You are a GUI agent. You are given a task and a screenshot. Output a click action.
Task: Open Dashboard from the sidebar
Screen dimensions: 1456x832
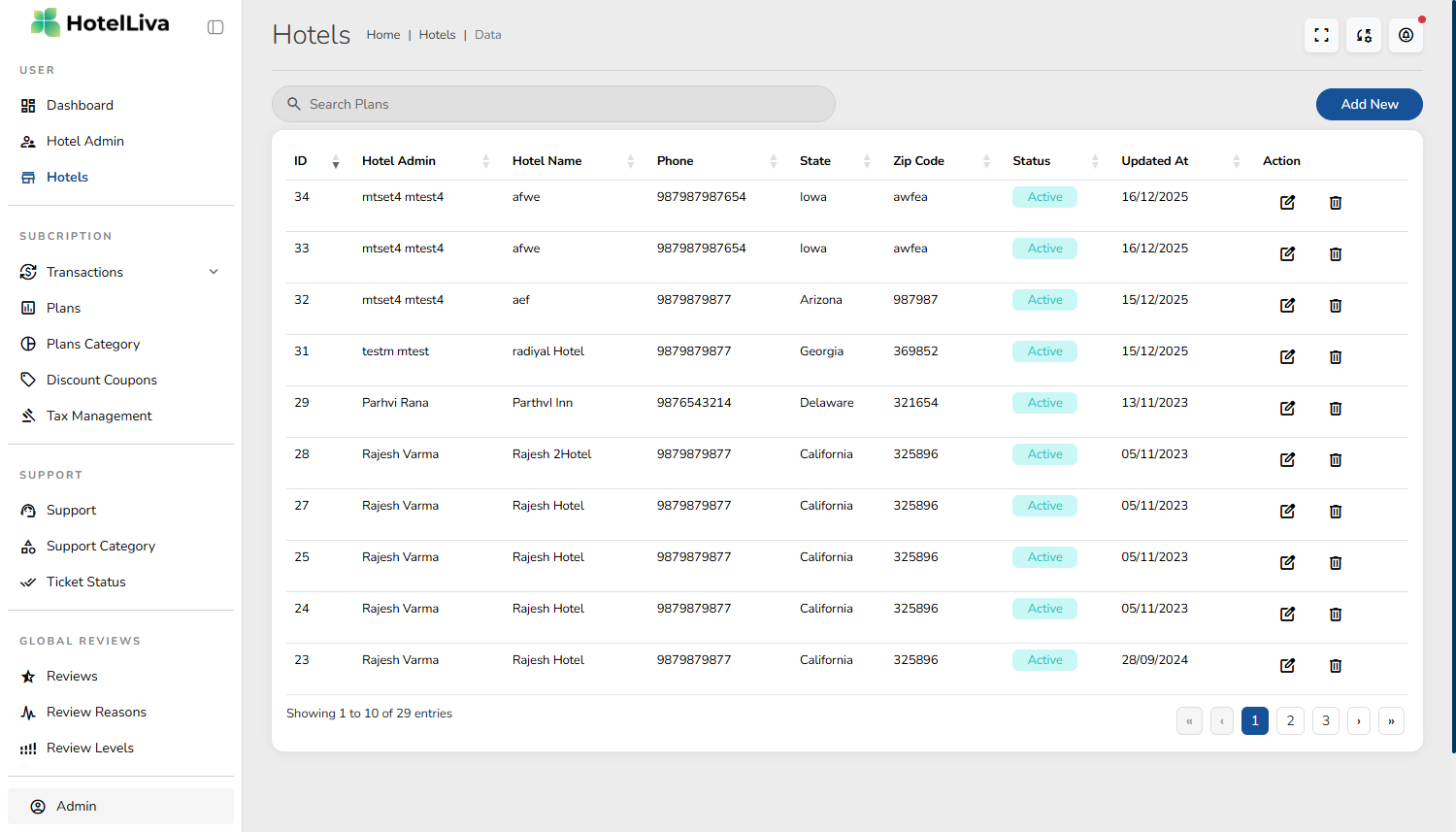click(80, 105)
